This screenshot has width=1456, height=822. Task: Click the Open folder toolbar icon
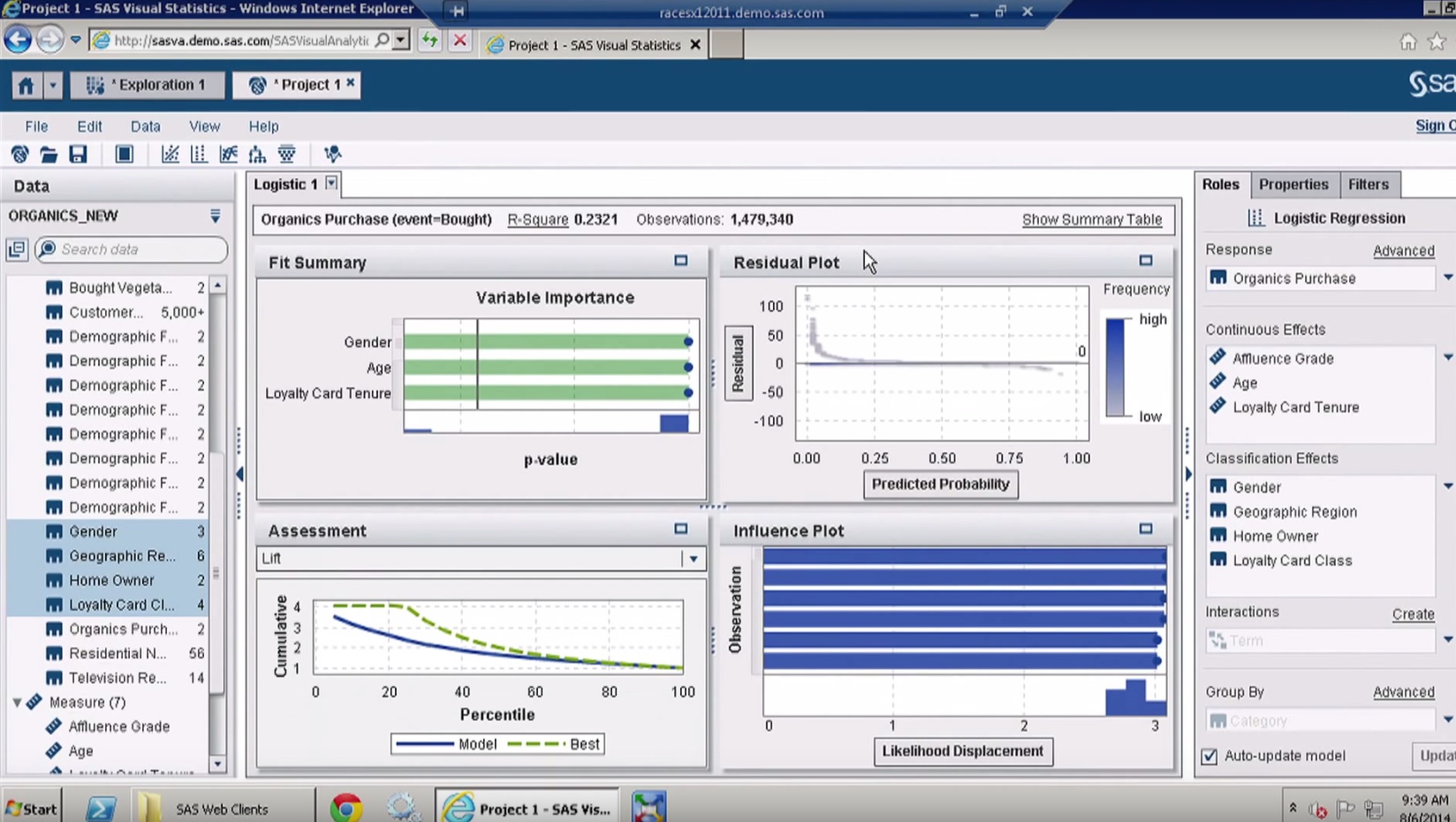49,155
